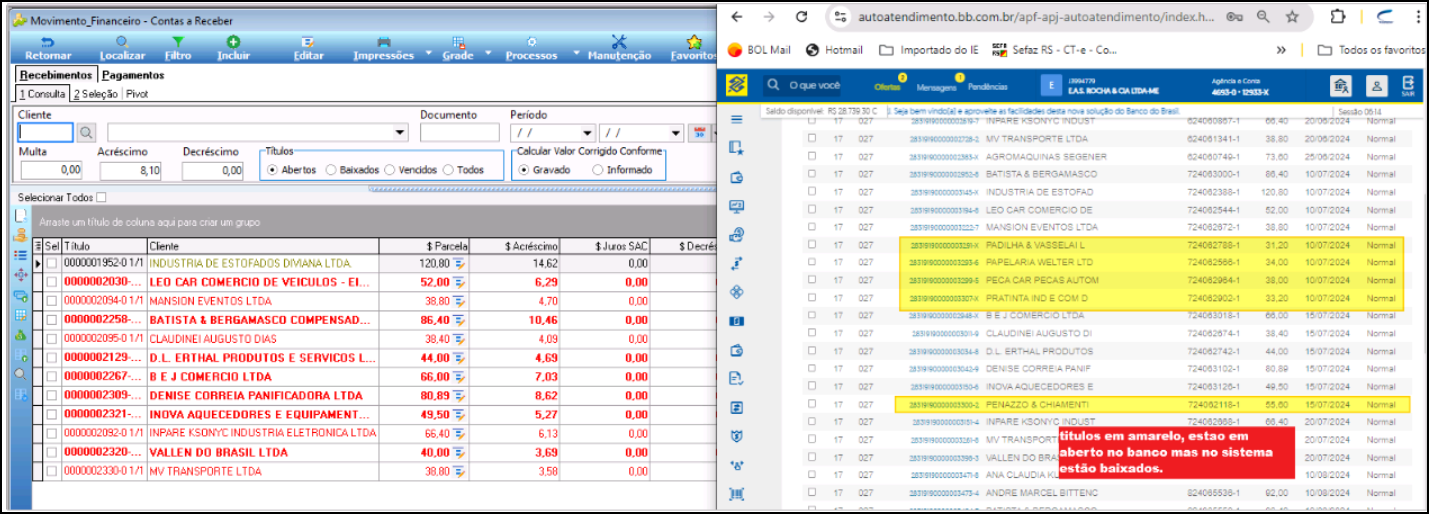Click the Favoritos star icon
The height and width of the screenshot is (514, 1429).
tap(693, 42)
